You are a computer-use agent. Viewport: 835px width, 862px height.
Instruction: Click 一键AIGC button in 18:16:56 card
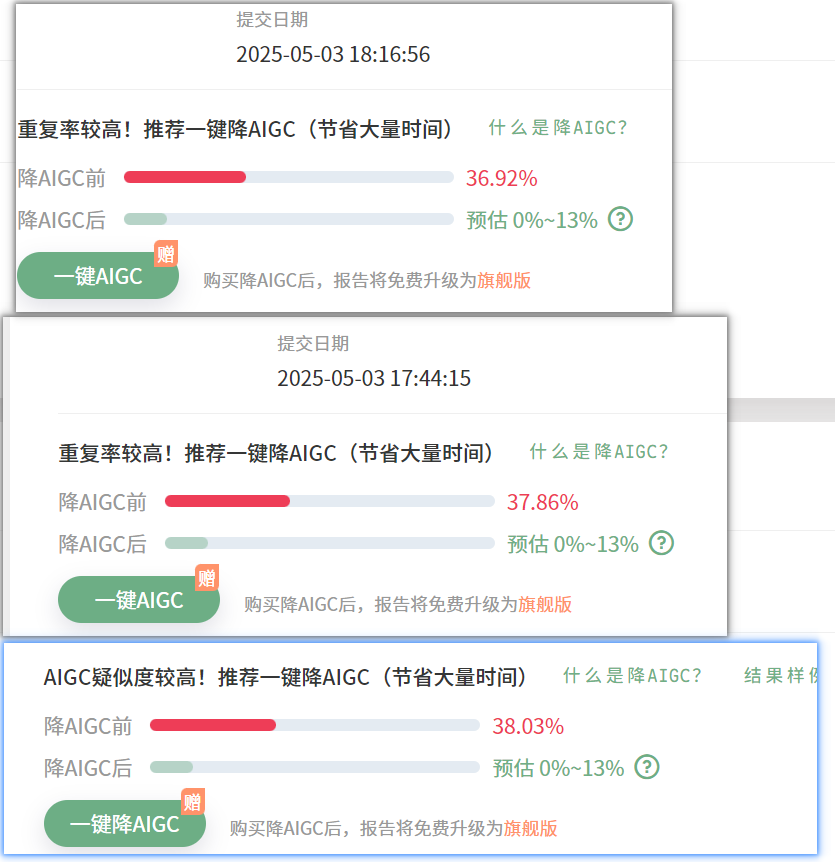coord(98,276)
